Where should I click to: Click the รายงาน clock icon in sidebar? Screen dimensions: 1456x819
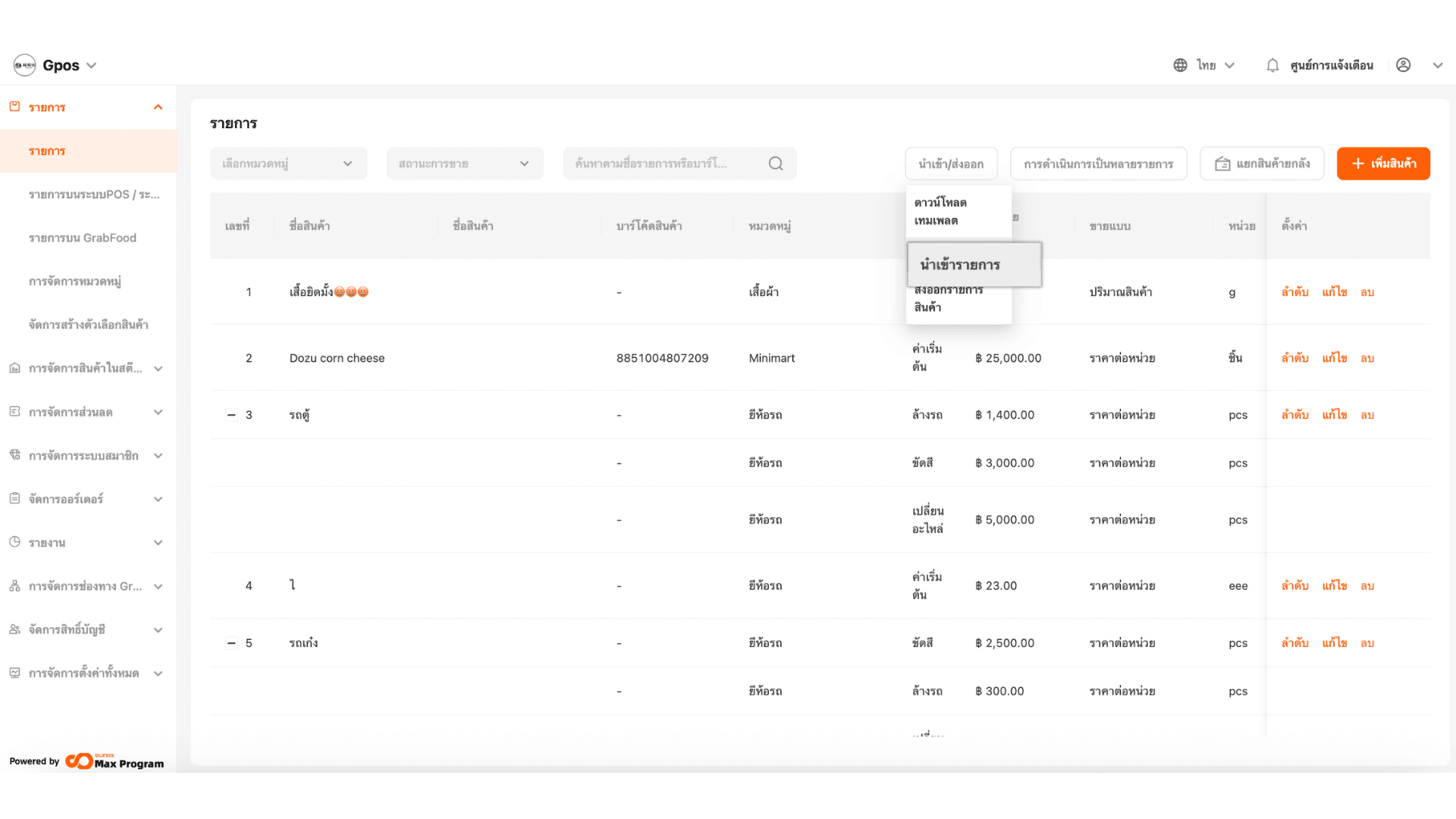14,542
